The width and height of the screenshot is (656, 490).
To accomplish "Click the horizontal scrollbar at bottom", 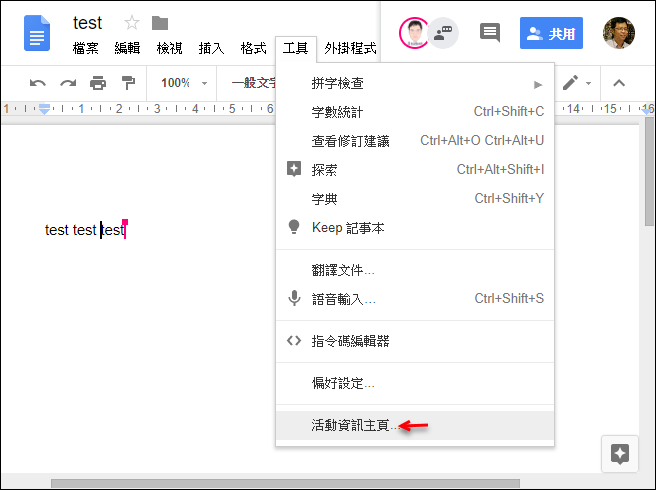I will pyautogui.click(x=285, y=484).
